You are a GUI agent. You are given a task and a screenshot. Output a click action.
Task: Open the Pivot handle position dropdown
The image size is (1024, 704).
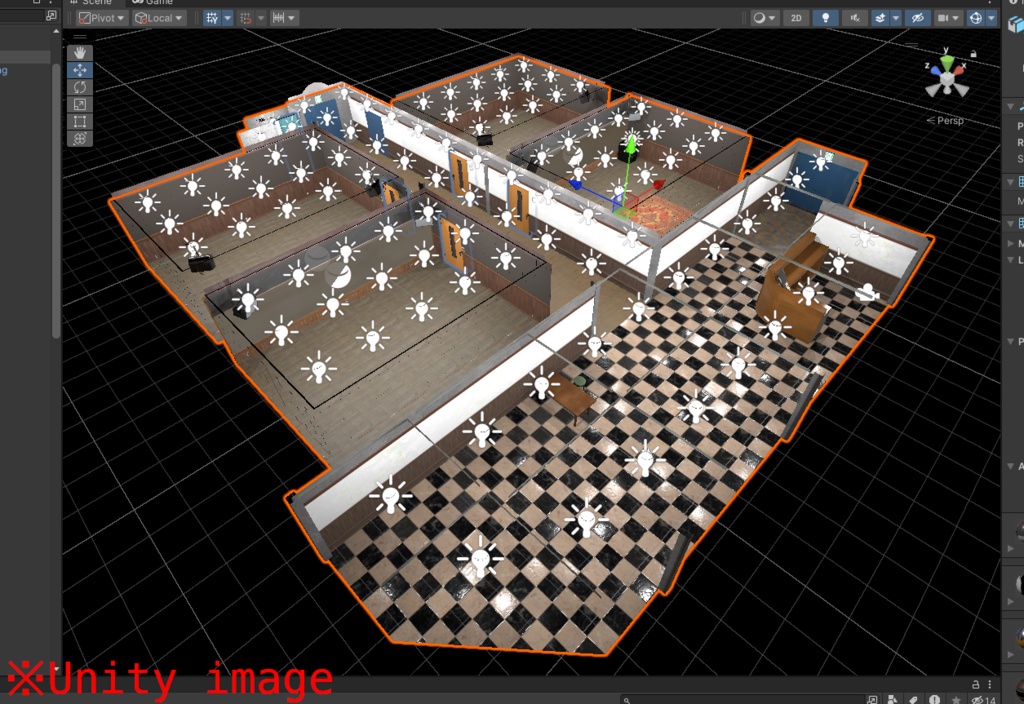click(101, 18)
